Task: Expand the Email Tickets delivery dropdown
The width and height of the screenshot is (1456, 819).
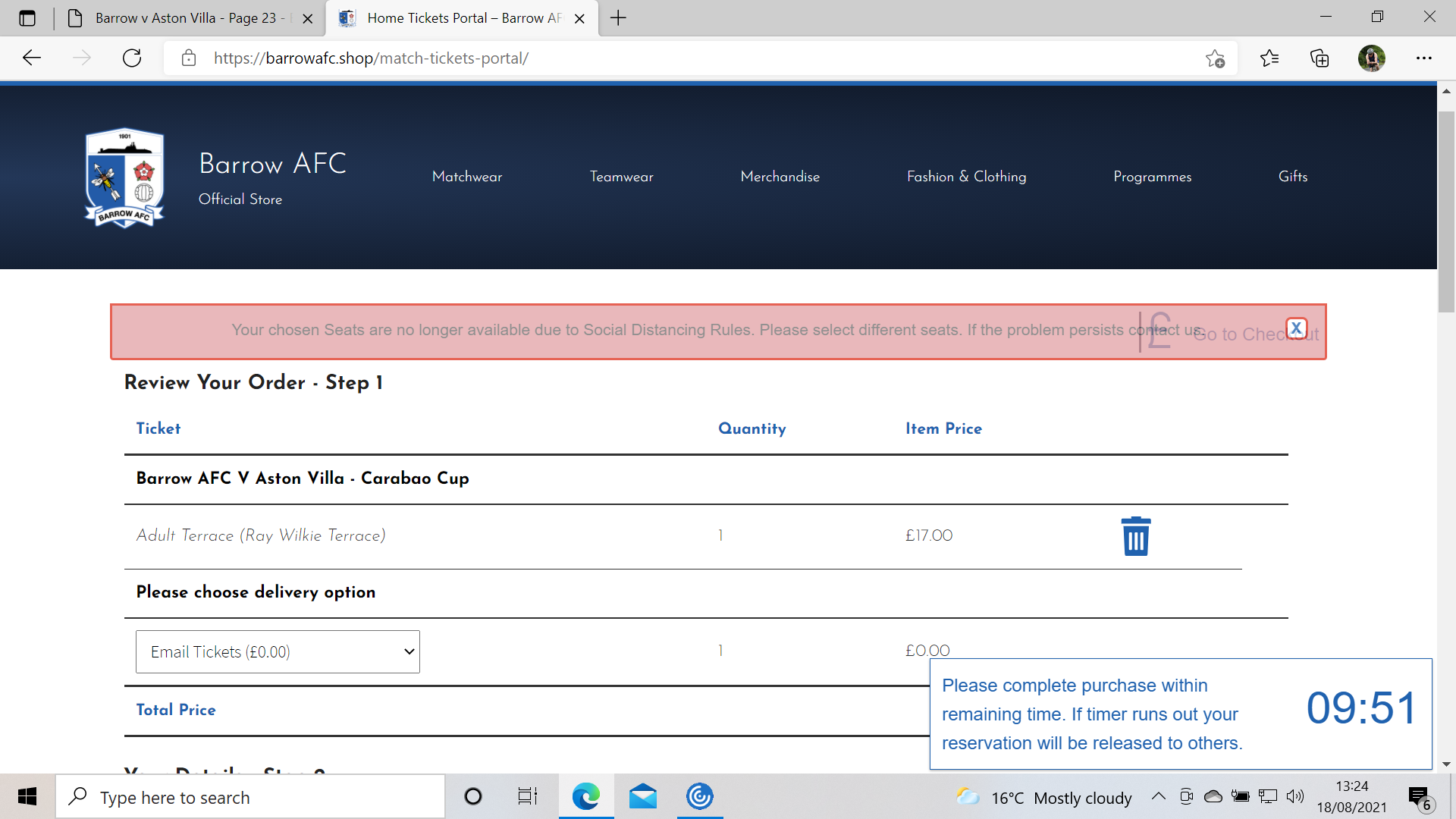Action: [x=278, y=651]
